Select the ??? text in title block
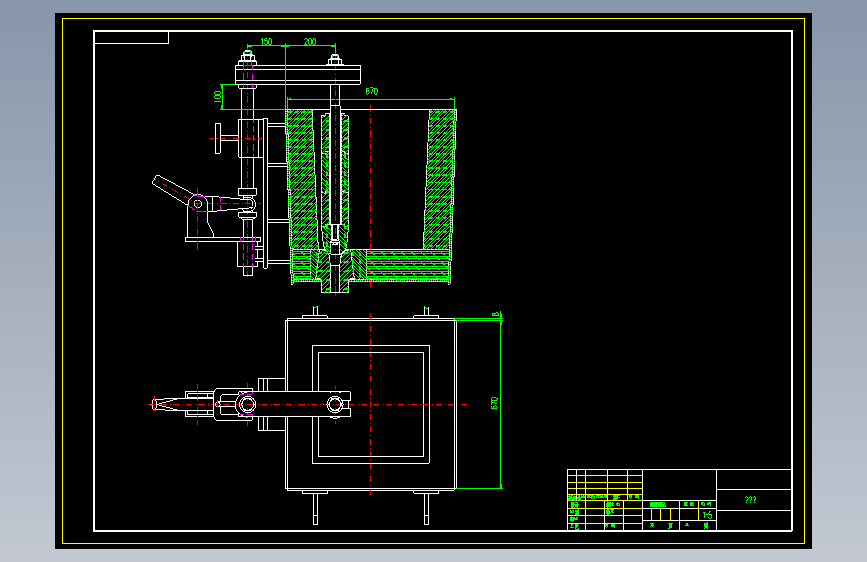This screenshot has width=867, height=562. [x=750, y=499]
